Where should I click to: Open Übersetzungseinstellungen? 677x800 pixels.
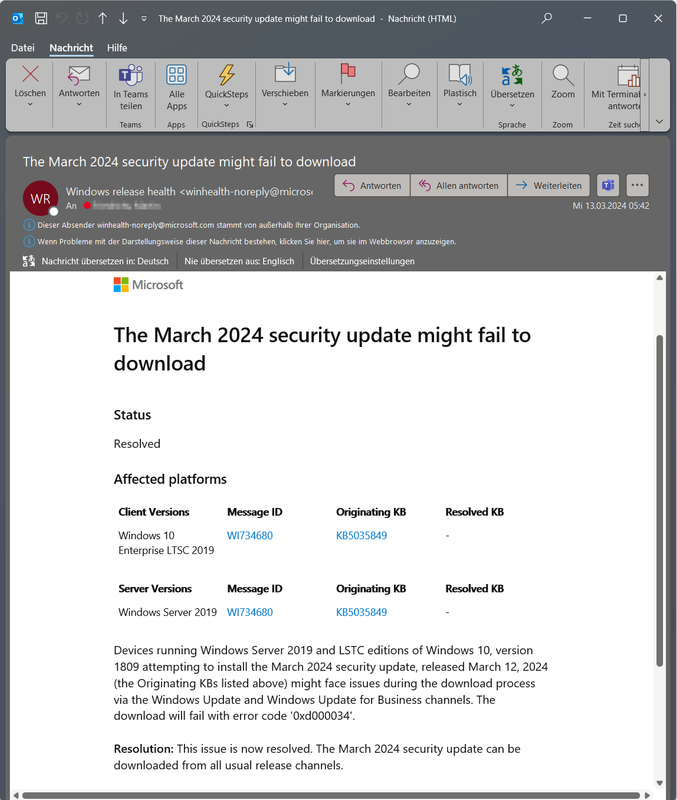(362, 261)
